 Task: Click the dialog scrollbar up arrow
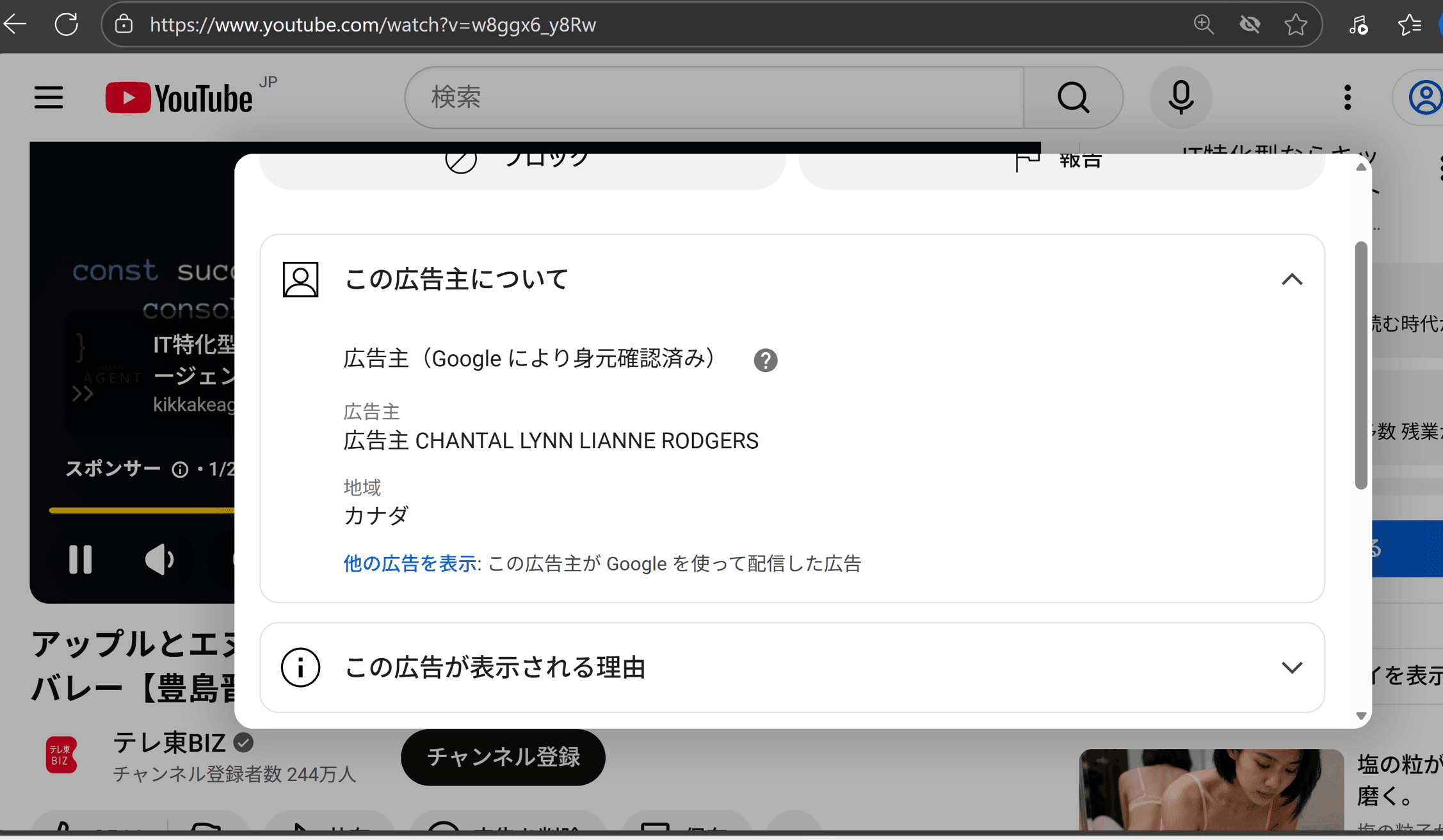1361,167
